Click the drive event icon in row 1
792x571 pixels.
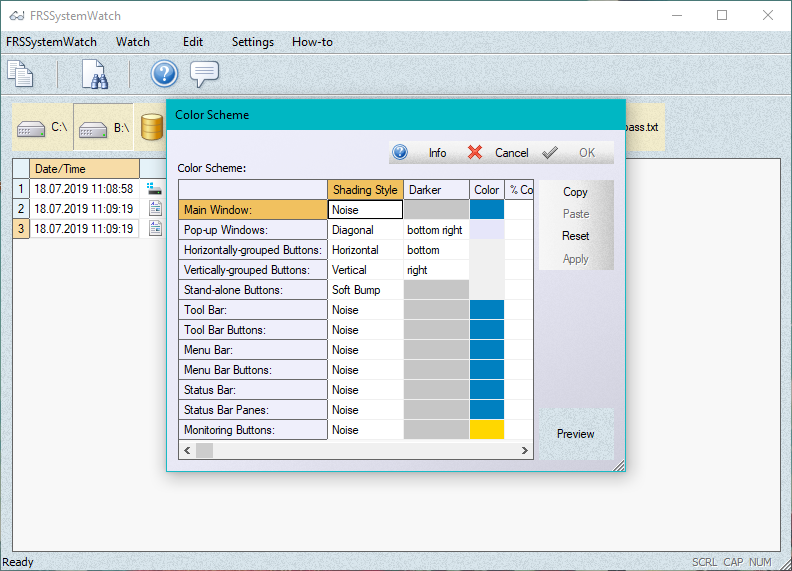(x=154, y=189)
